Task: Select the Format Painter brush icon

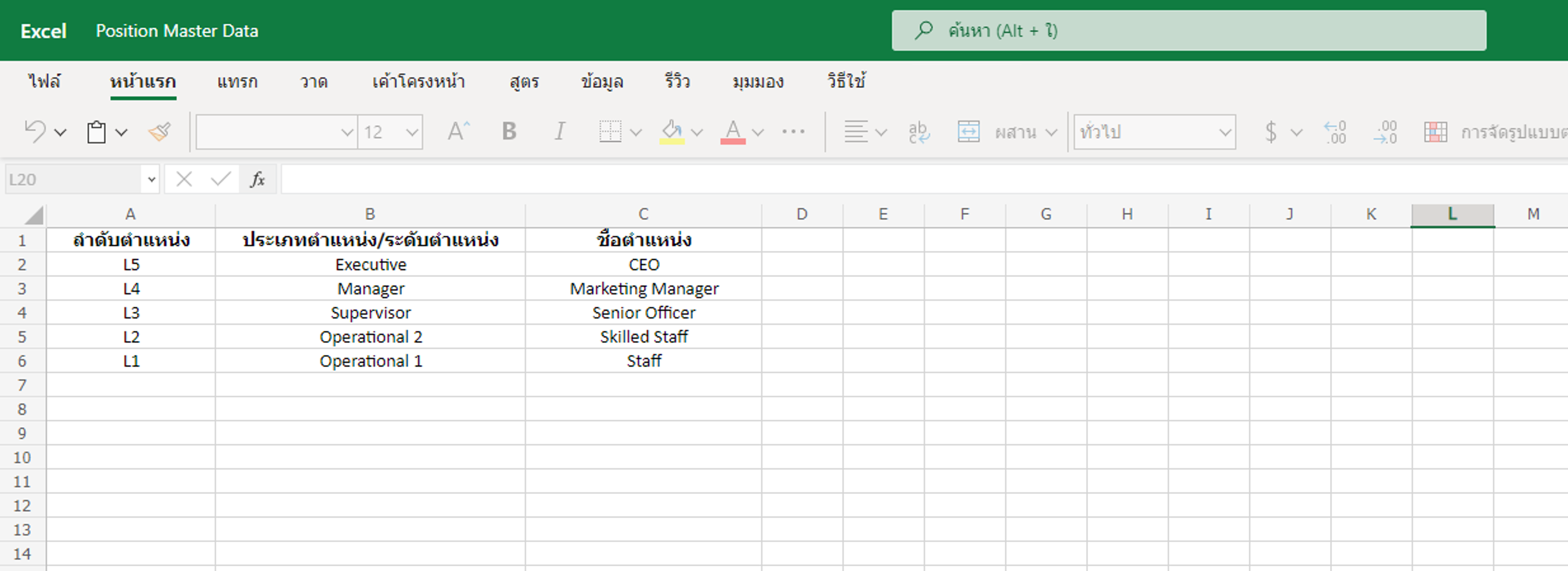Action: coord(159,131)
